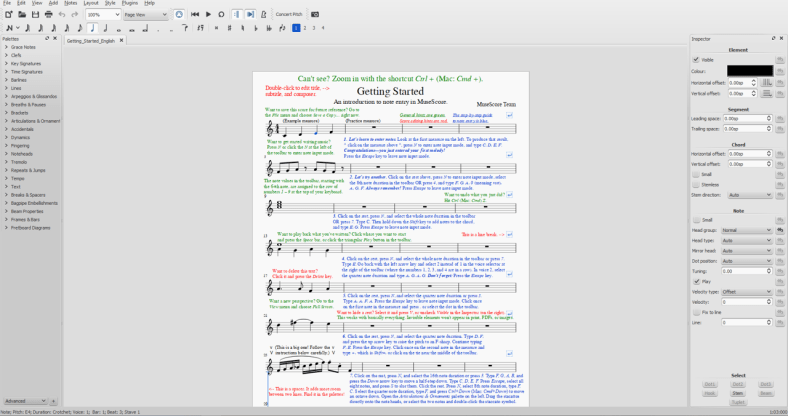
Task: Click the Rewind to start icon
Action: pyautogui.click(x=194, y=15)
